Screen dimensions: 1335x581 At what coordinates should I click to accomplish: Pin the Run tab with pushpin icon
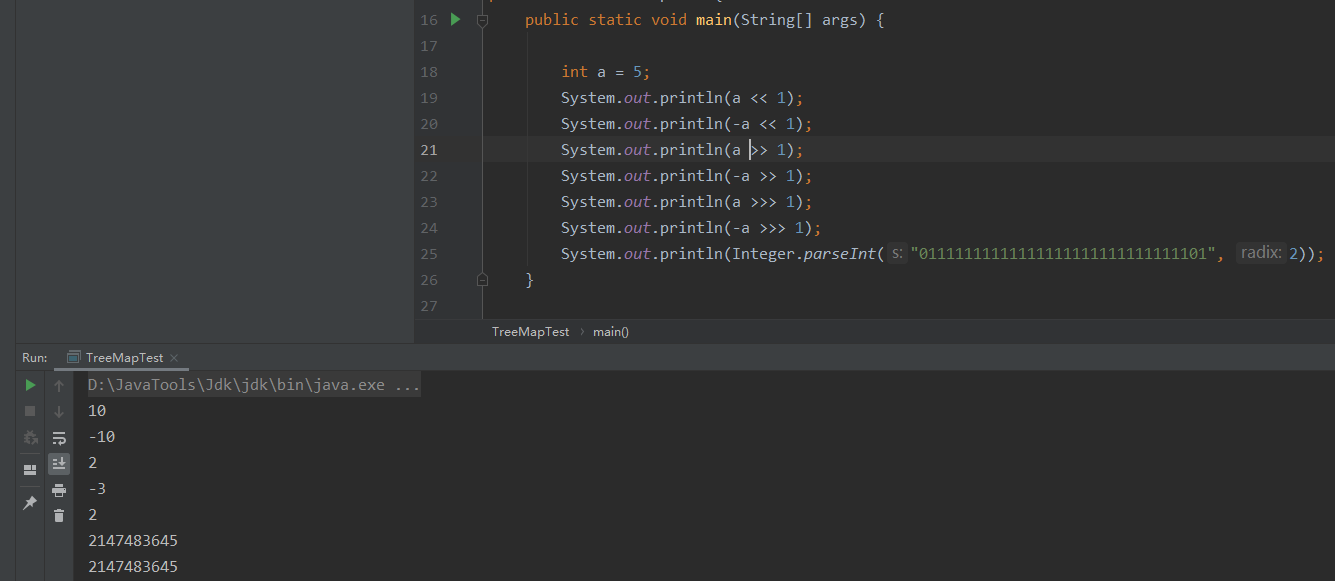(x=30, y=503)
